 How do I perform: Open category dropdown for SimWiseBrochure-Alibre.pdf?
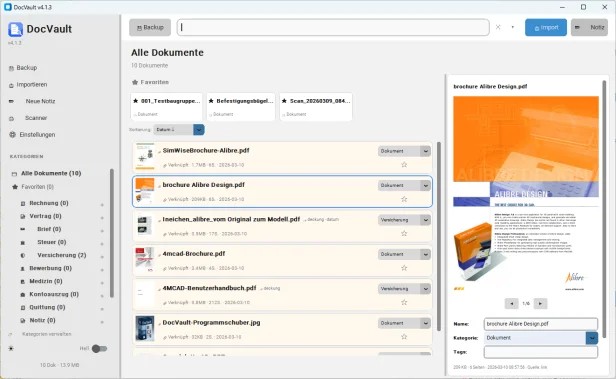(404, 151)
